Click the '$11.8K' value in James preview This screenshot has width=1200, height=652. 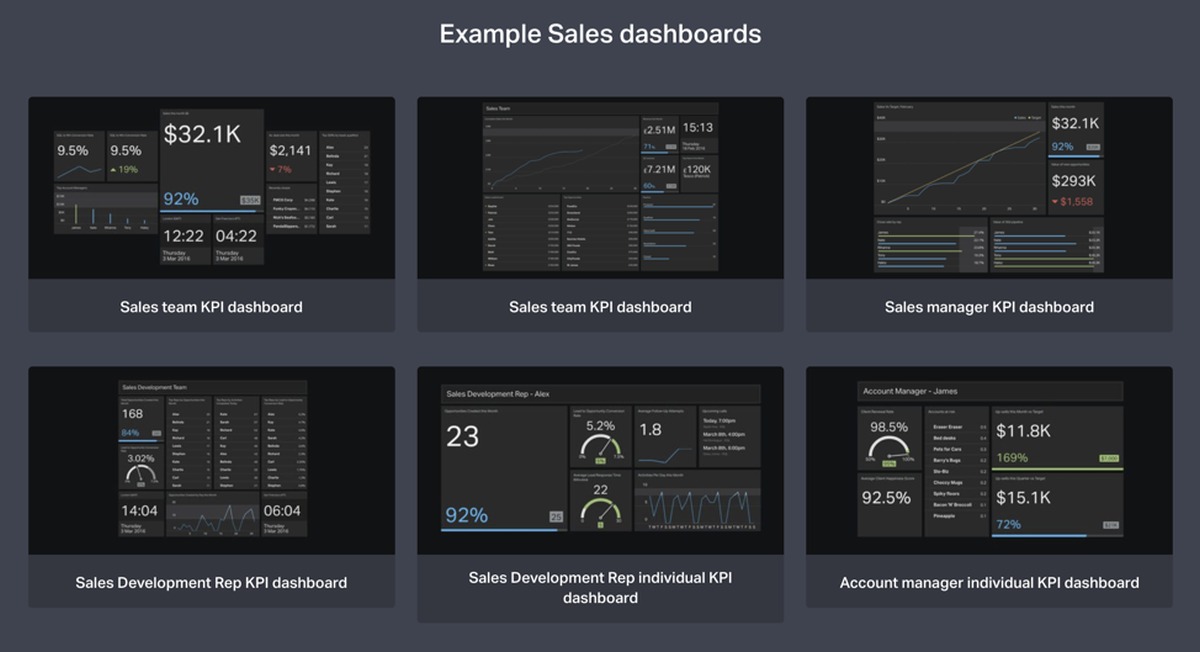click(1023, 432)
